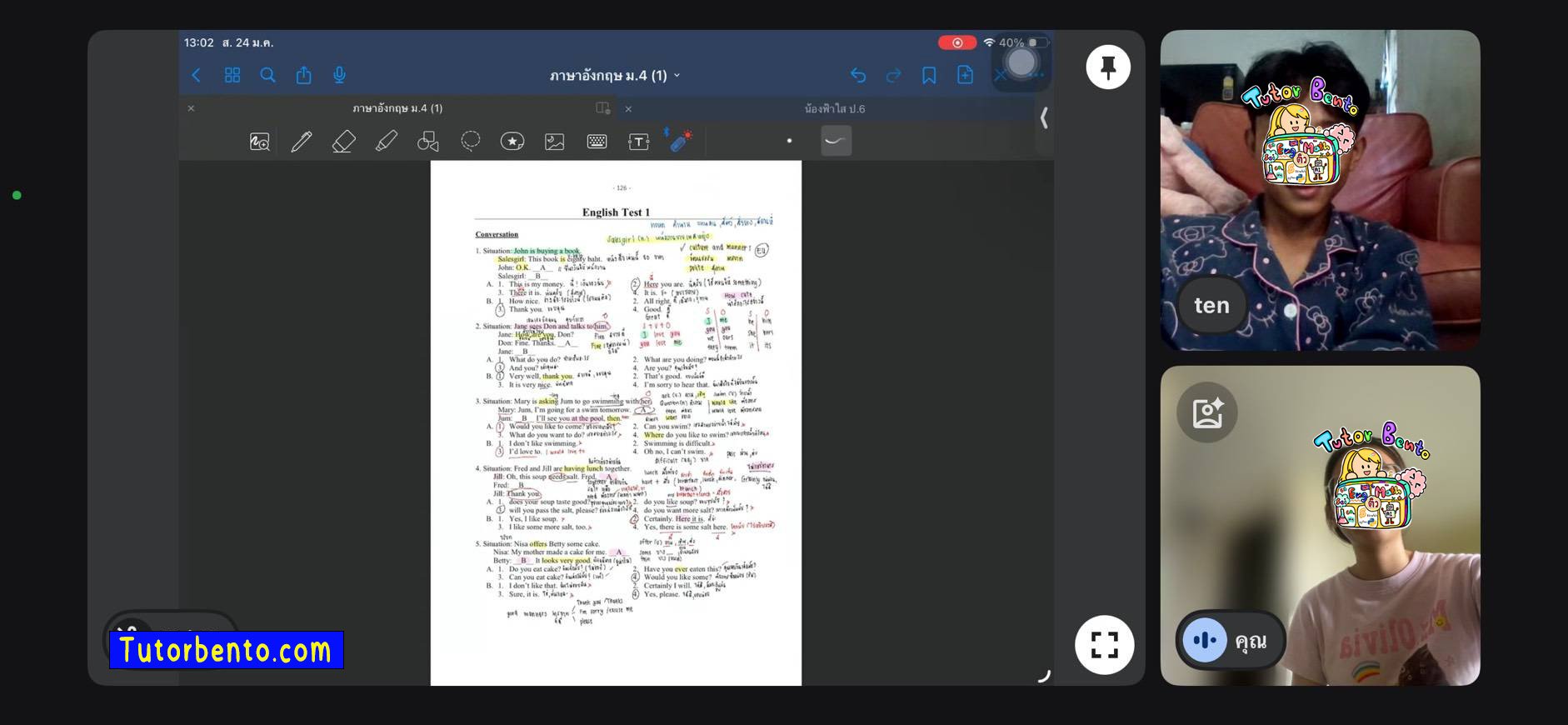The height and width of the screenshot is (725, 1568).
Task: Select the Lasso selection tool
Action: tap(471, 142)
